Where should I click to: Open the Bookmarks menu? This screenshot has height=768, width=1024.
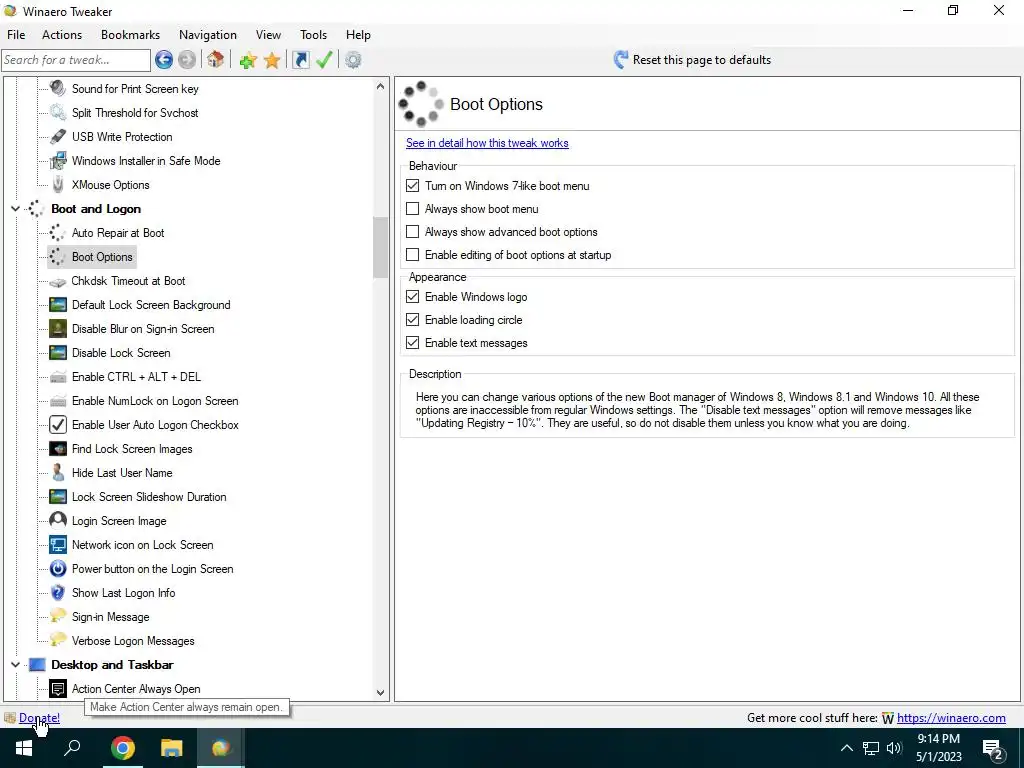tap(131, 35)
